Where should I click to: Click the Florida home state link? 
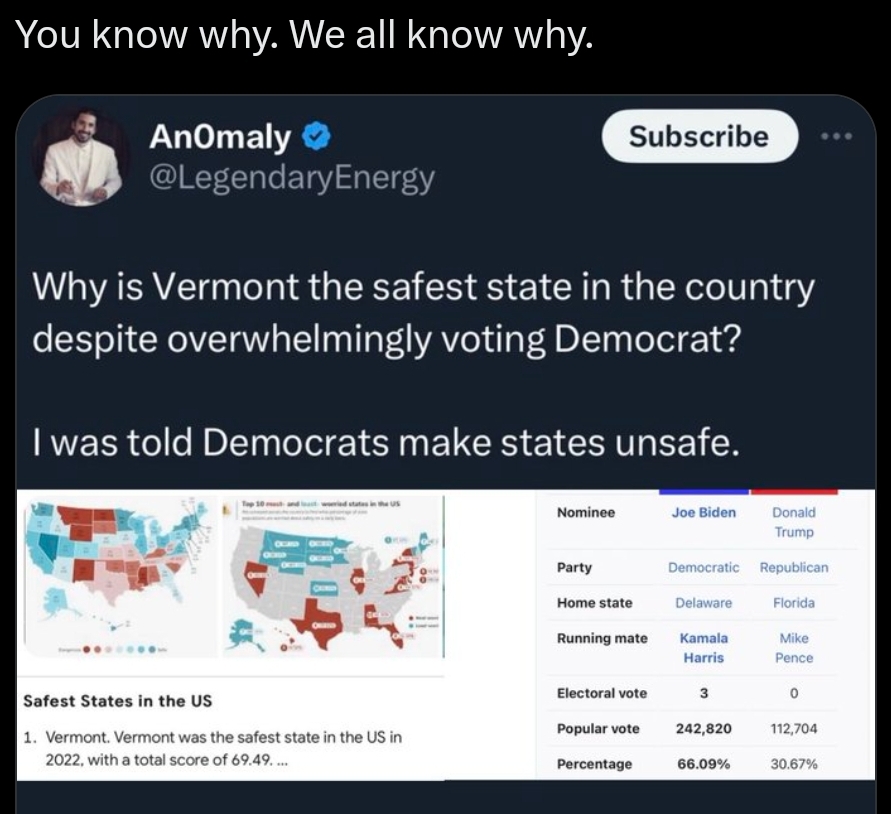point(794,603)
